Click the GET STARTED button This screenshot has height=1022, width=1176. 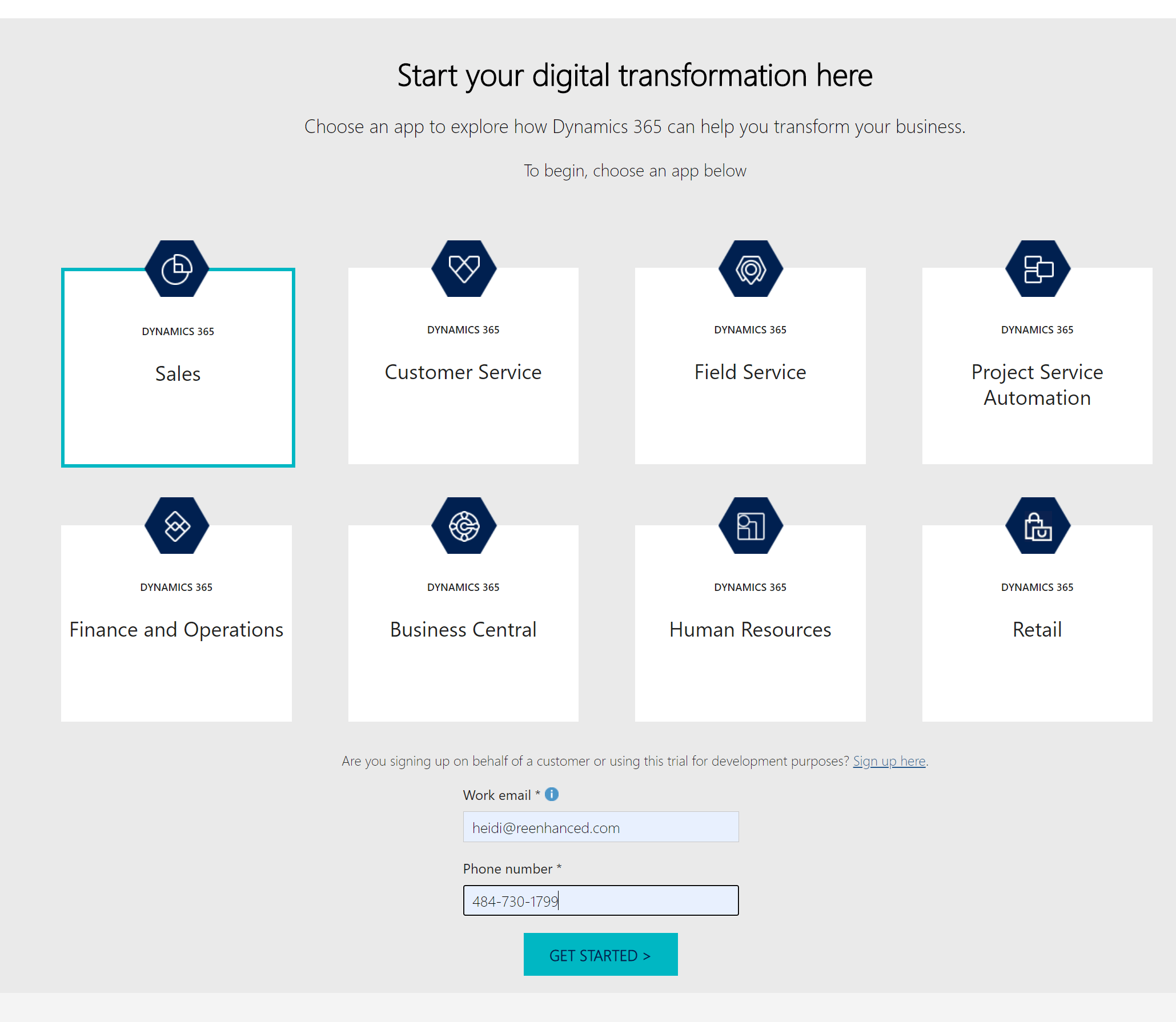click(600, 954)
